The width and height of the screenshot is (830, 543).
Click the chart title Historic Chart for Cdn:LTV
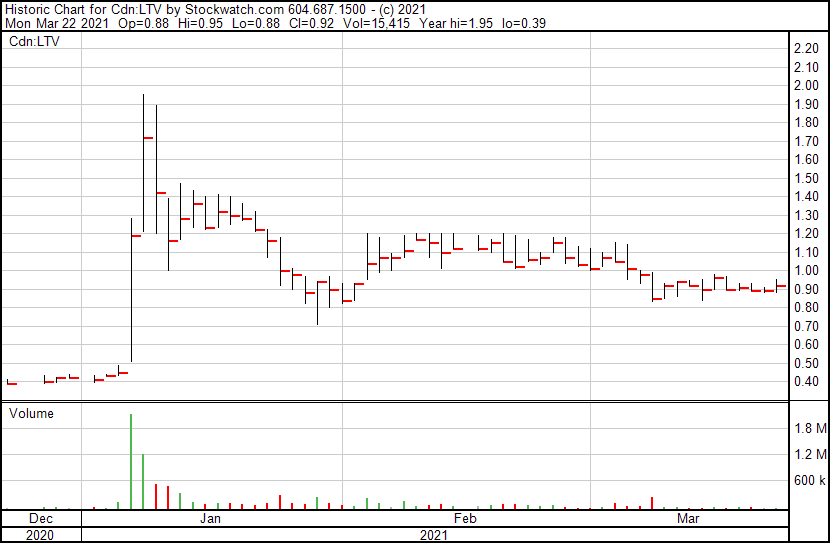pyautogui.click(x=81, y=10)
